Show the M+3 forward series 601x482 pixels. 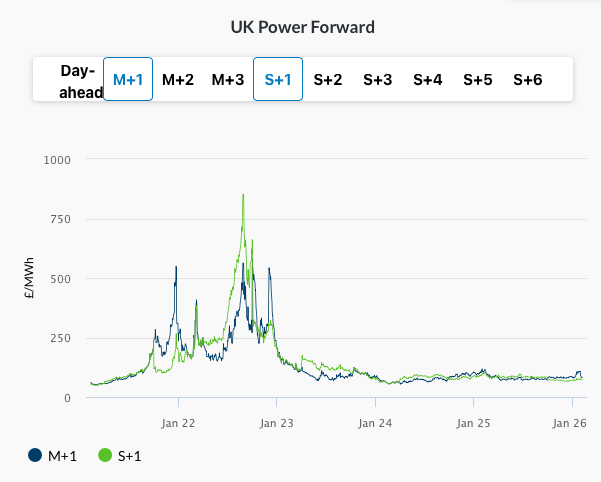pyautogui.click(x=227, y=80)
